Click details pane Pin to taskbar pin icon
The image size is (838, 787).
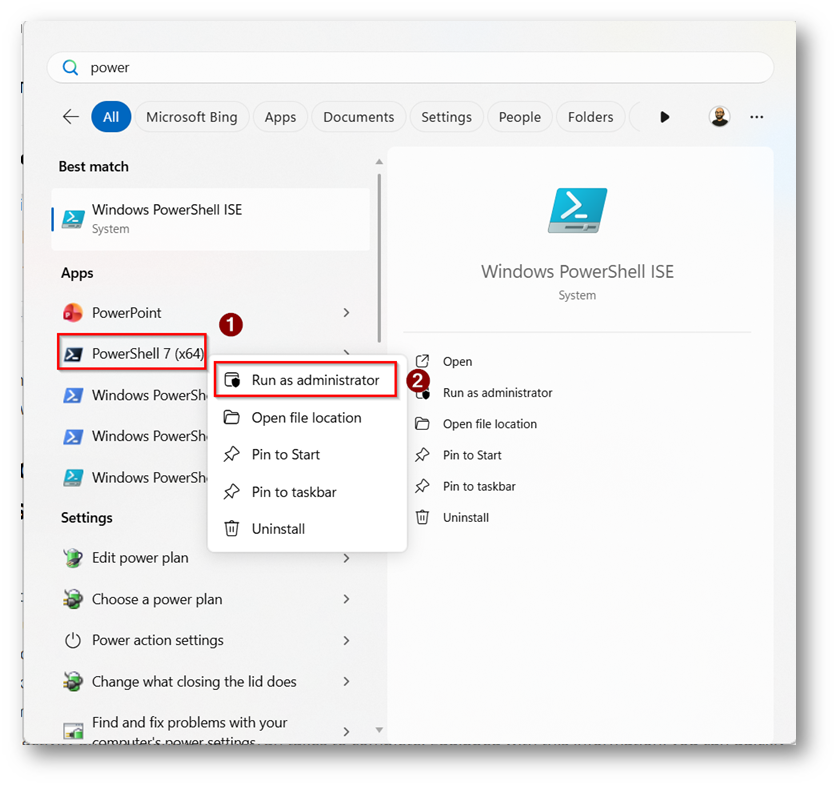coord(422,486)
